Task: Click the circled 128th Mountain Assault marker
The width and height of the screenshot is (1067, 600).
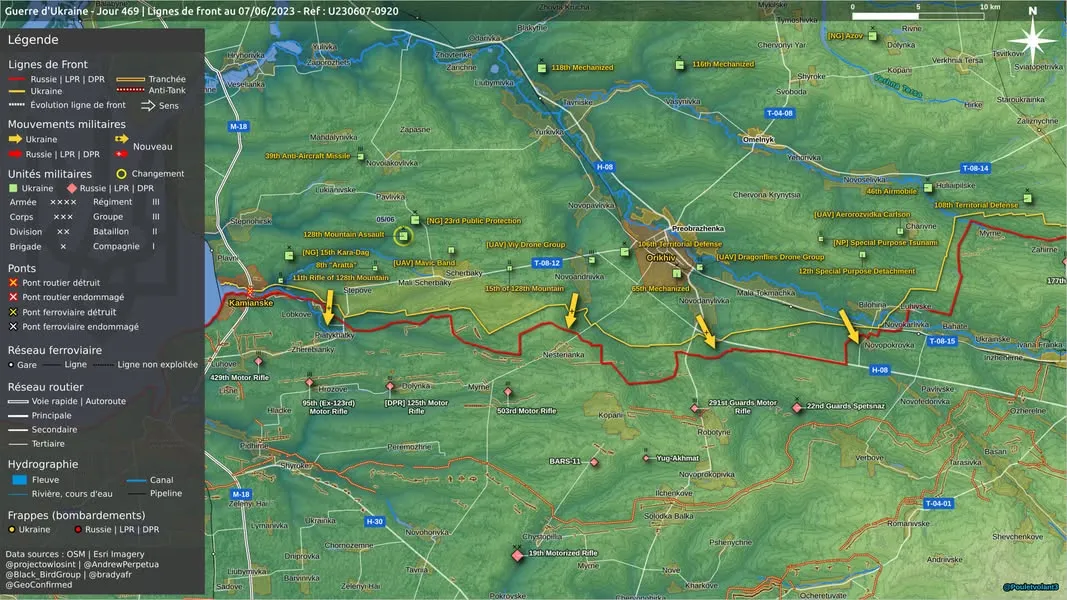Action: point(403,236)
